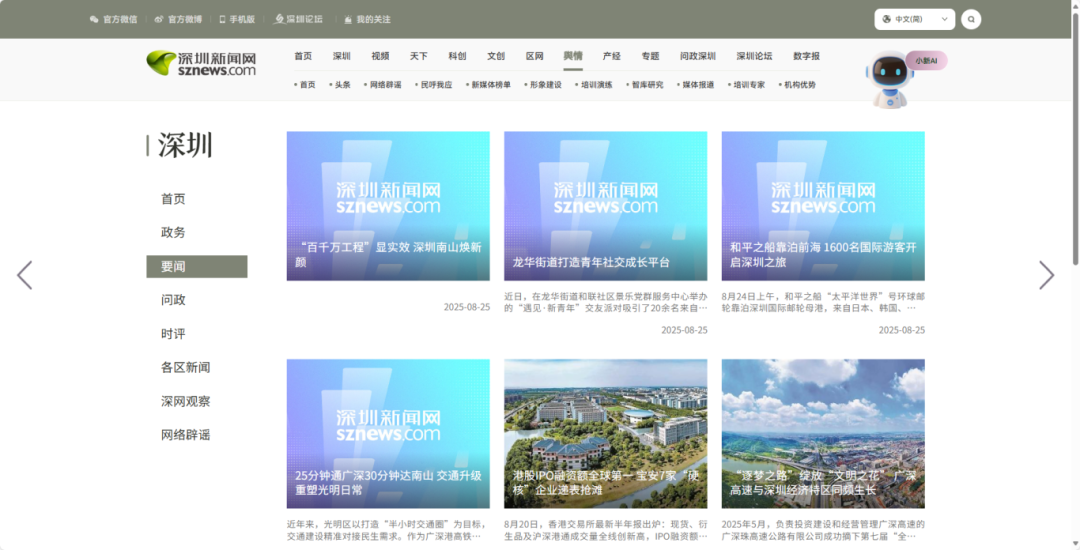Go to the previous slide arrow
Screen dimensions: 1080x550
pos(25,275)
